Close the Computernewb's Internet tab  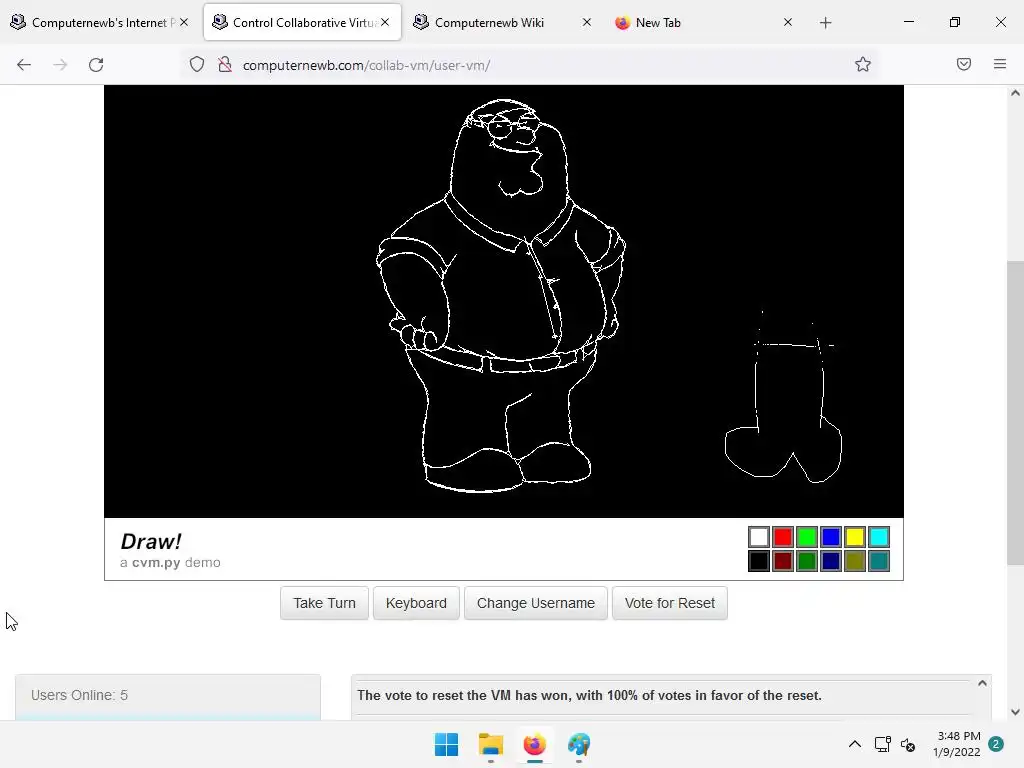click(184, 22)
